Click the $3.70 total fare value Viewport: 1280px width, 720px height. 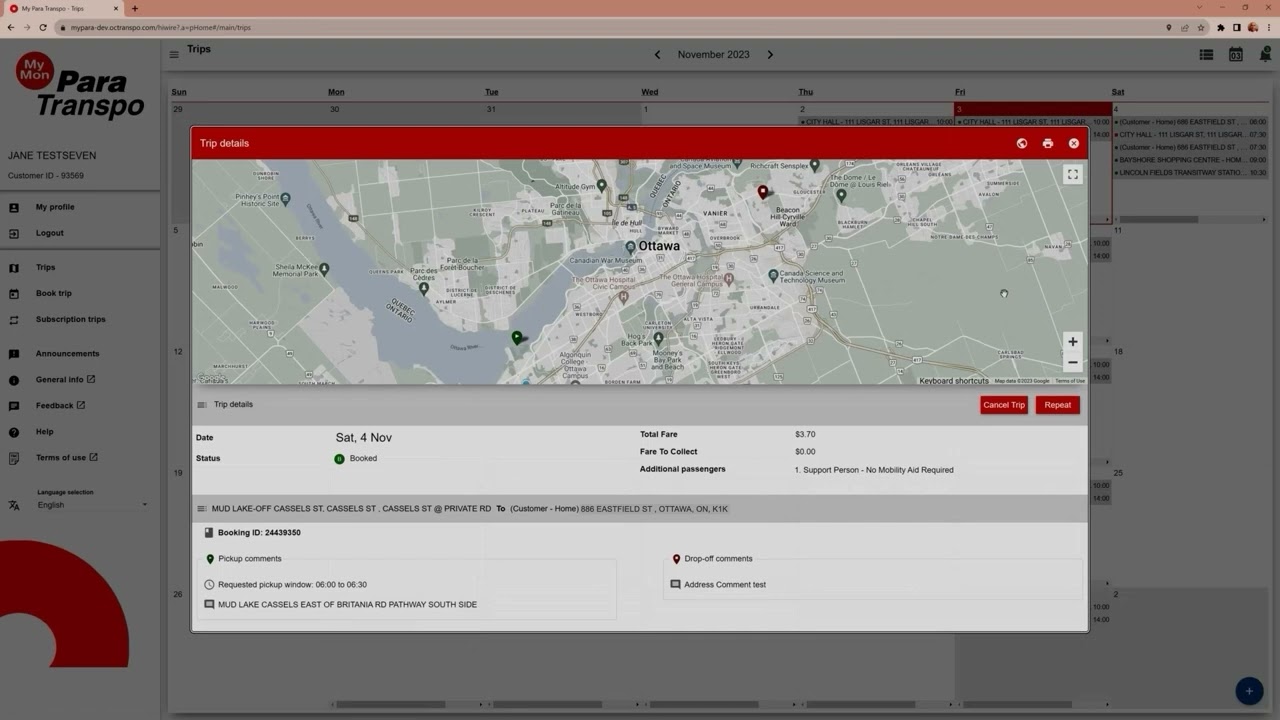point(805,435)
